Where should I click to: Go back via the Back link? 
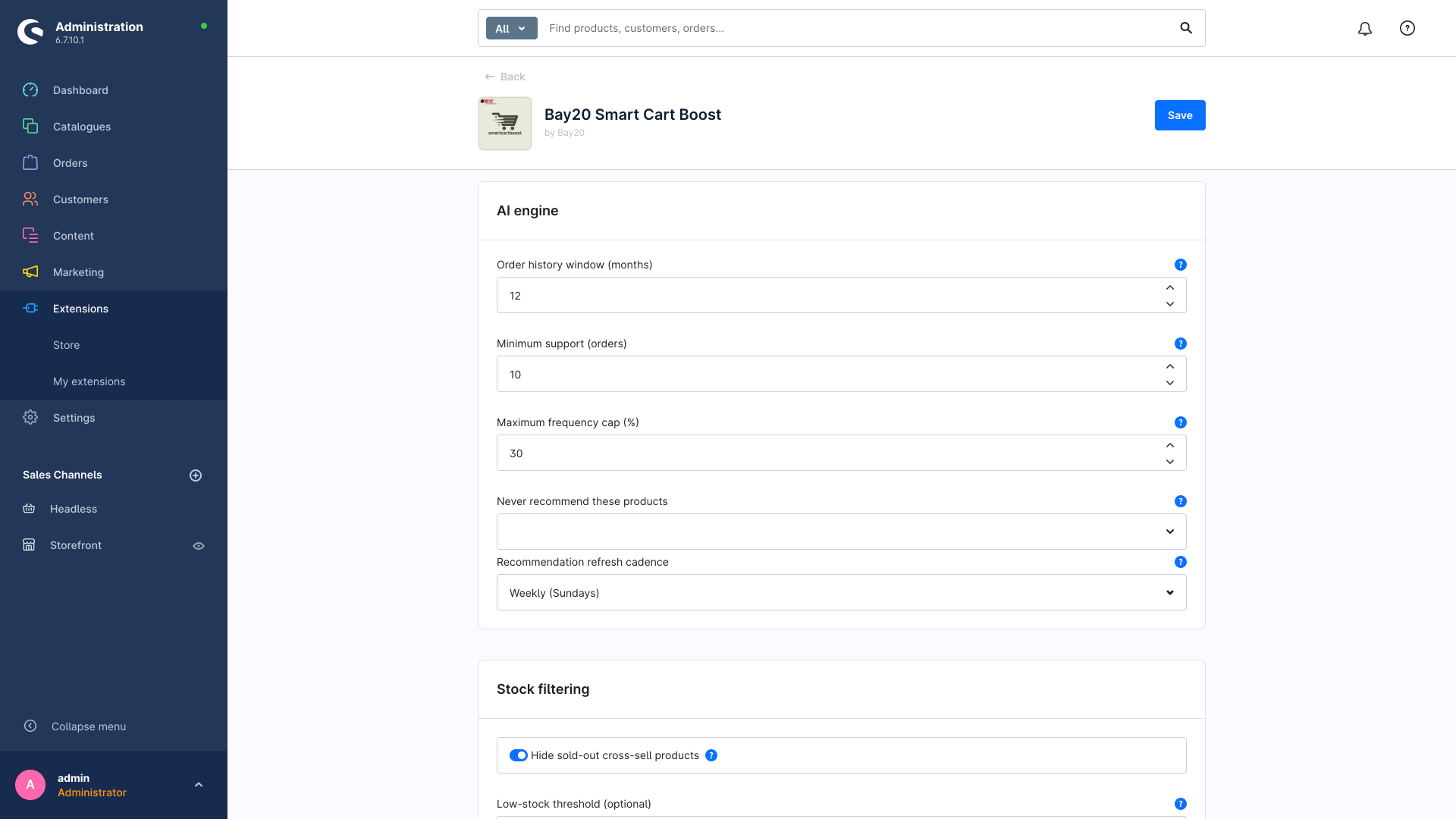[505, 77]
